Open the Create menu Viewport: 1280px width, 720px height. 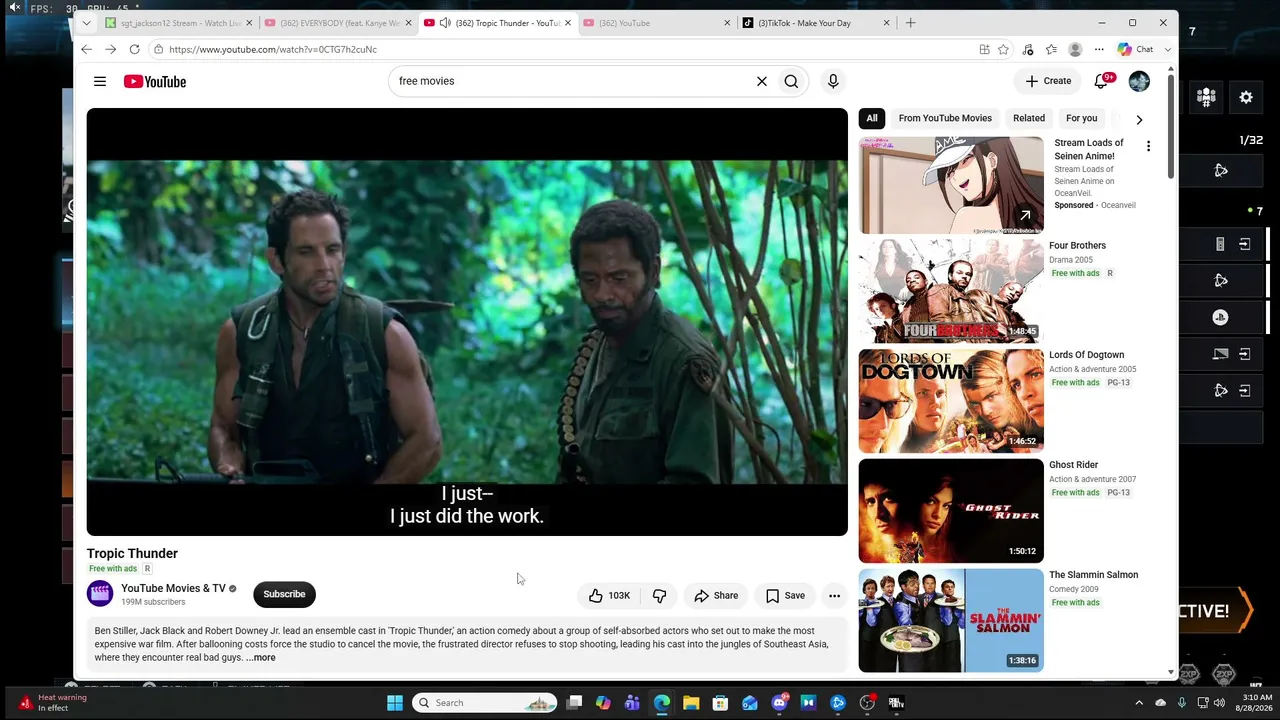pyautogui.click(x=1048, y=81)
